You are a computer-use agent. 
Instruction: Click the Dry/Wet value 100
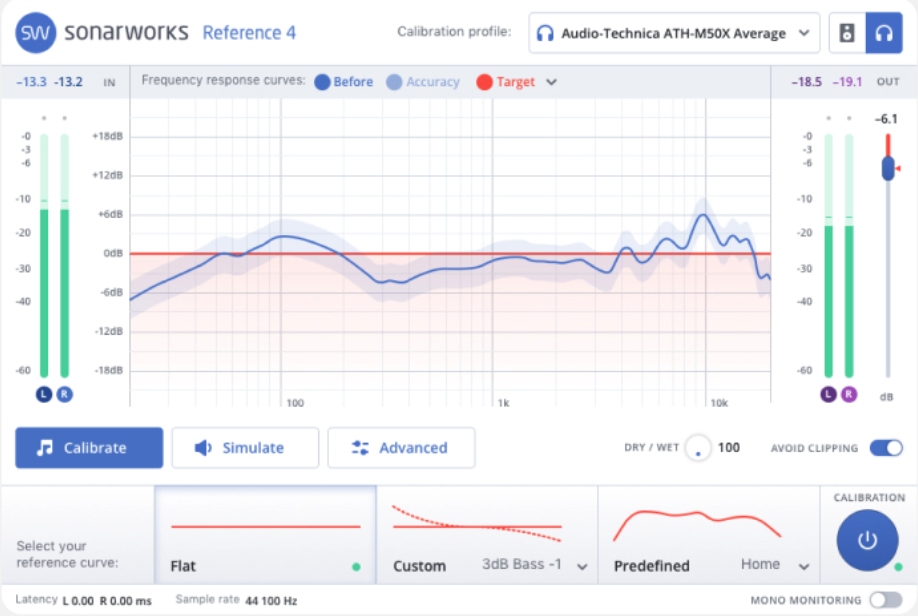[728, 448]
